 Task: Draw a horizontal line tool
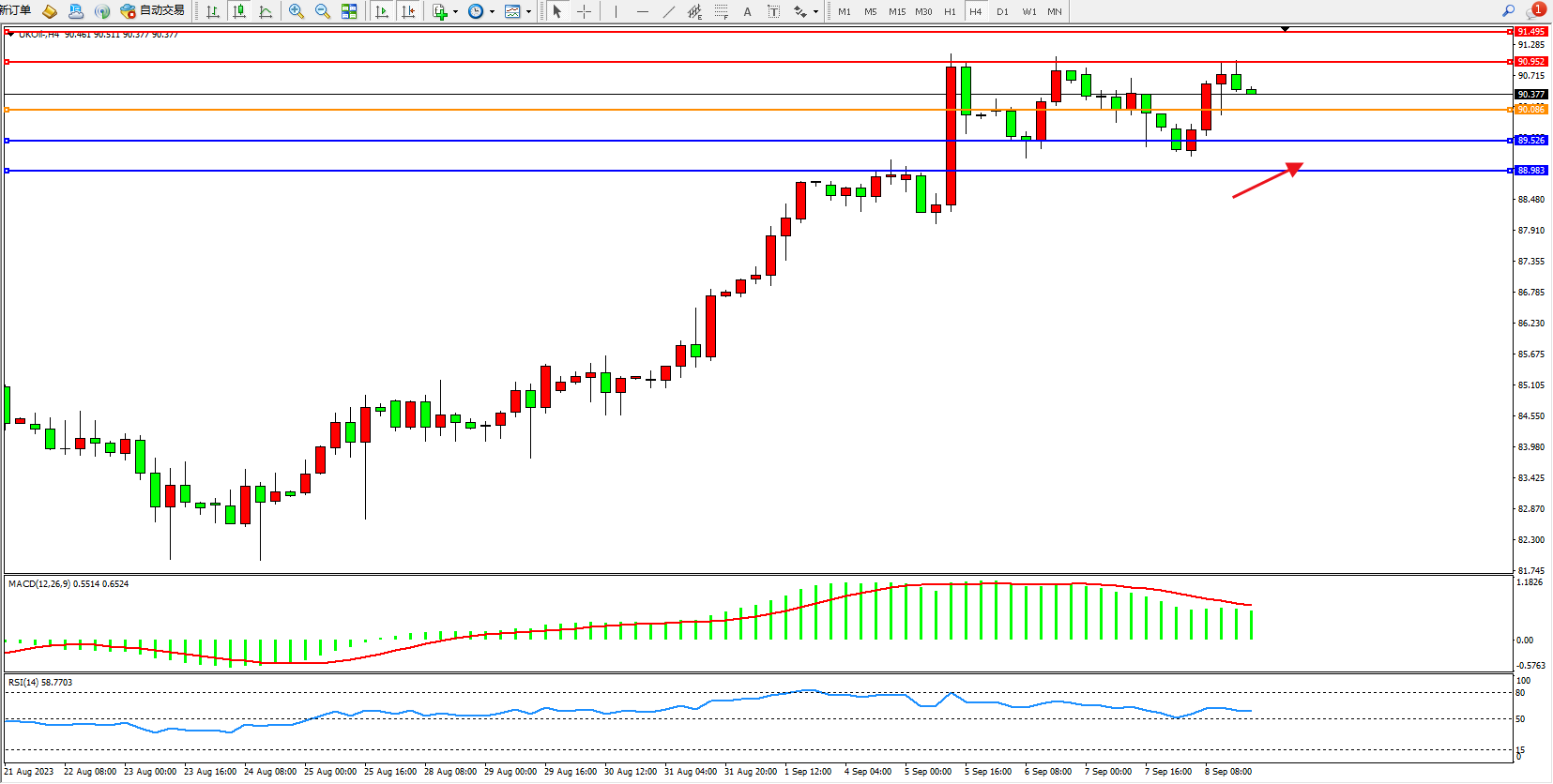[642, 11]
